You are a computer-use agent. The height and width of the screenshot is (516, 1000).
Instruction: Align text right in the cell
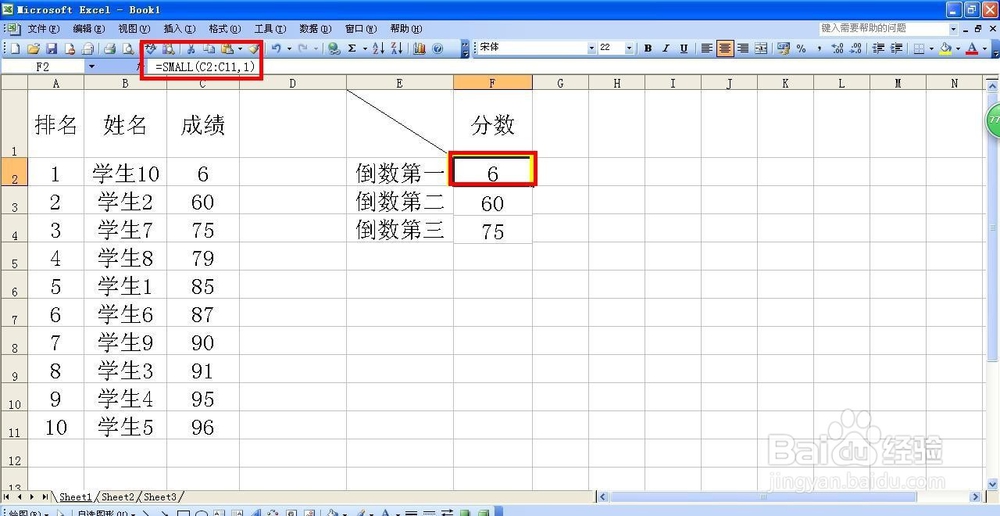pyautogui.click(x=742, y=48)
